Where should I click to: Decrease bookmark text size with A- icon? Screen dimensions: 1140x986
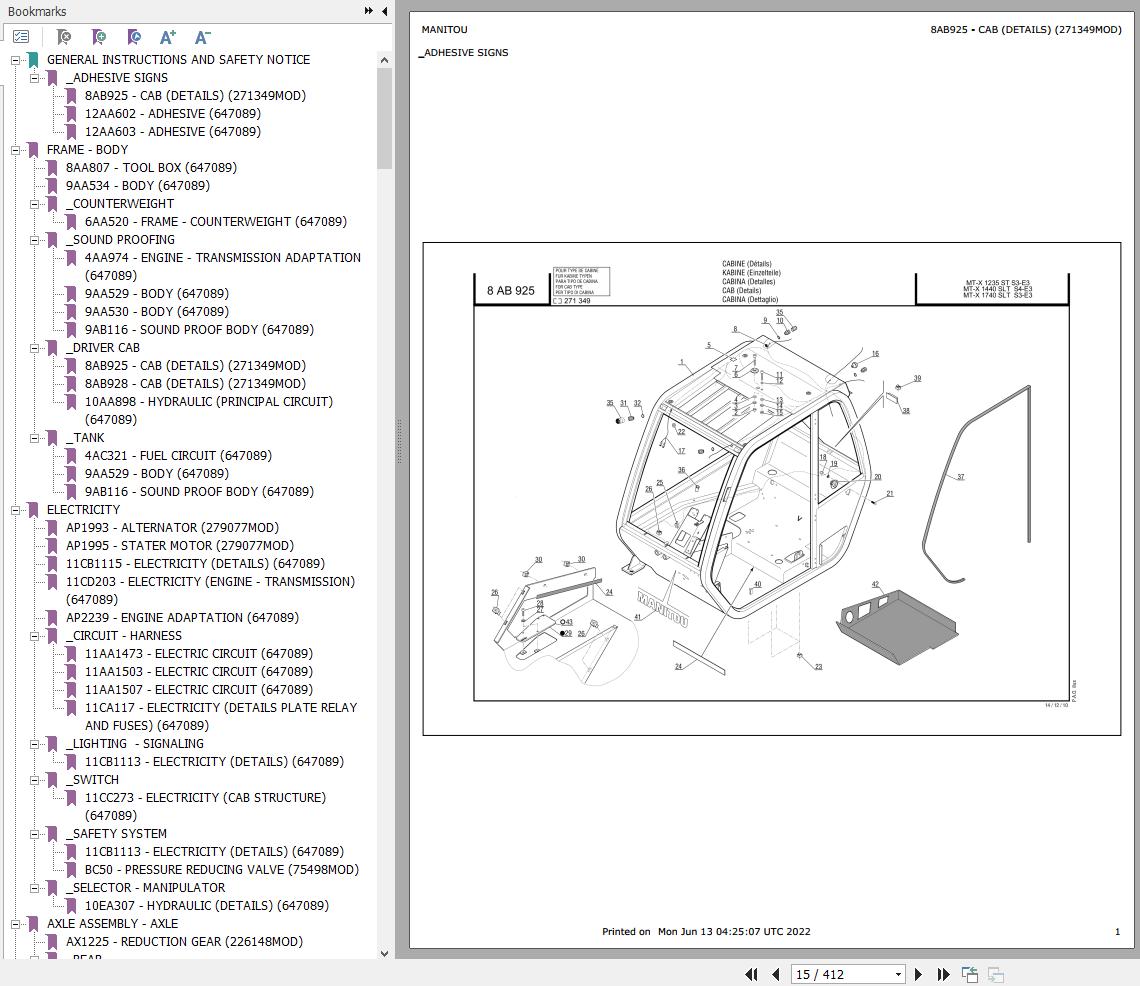click(202, 37)
